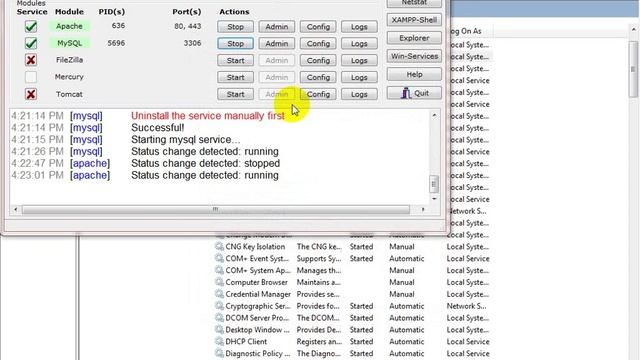Select the Apache module label
Image resolution: width=640 pixels, height=360 pixels.
click(x=69, y=26)
